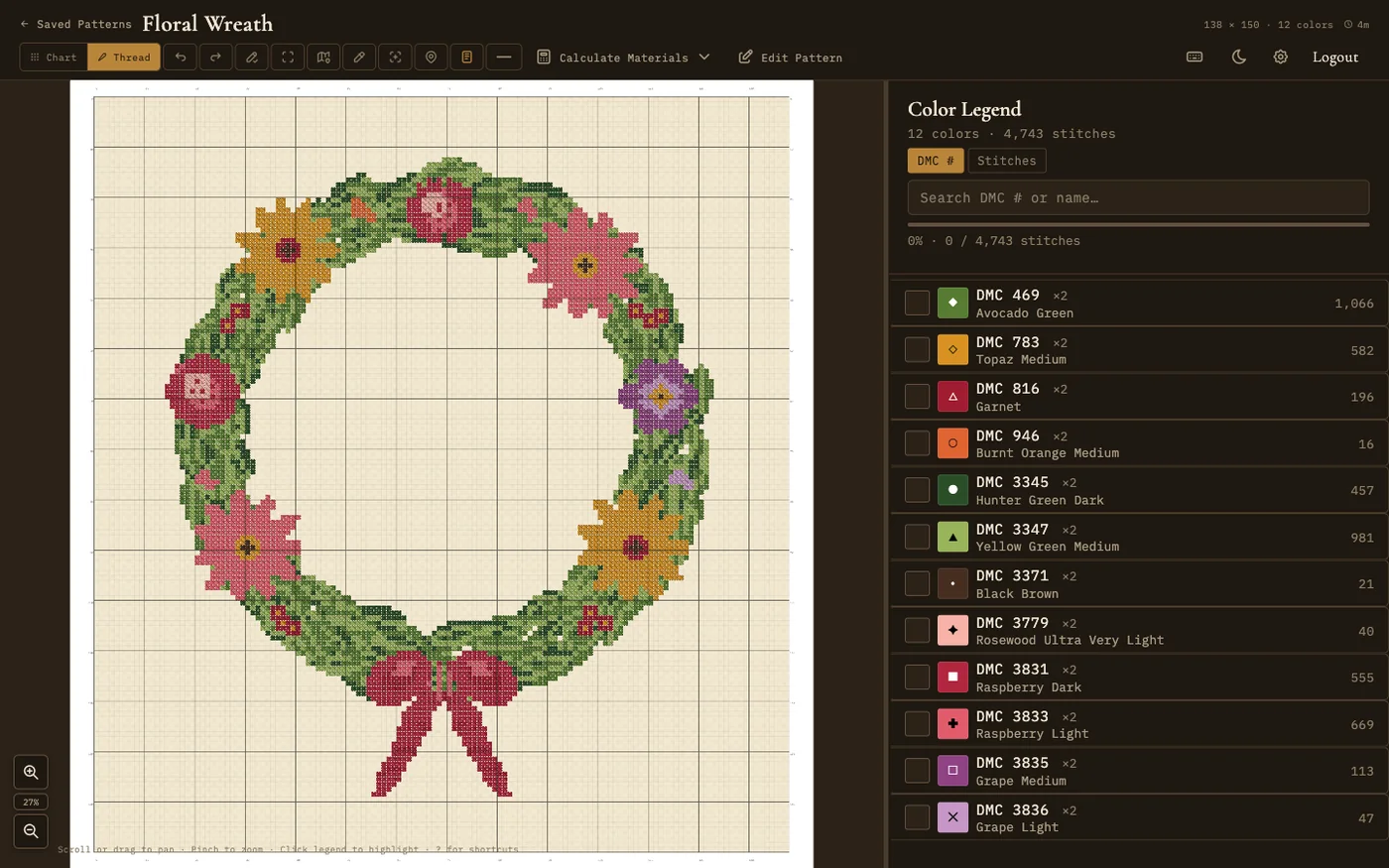Zoom in on the pattern canvas
This screenshot has width=1389, height=868.
tap(31, 772)
